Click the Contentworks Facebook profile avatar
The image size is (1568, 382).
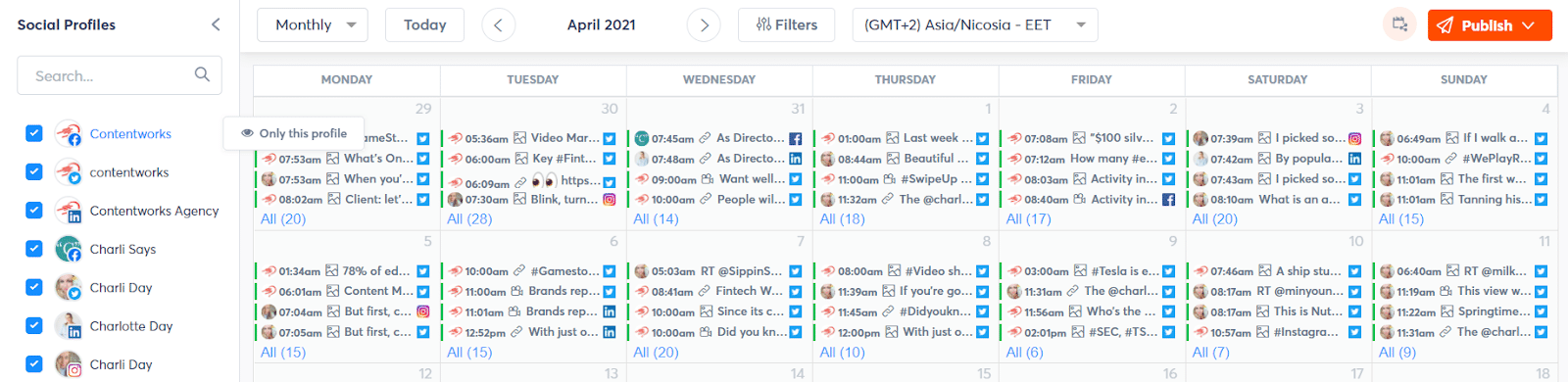coord(69,133)
